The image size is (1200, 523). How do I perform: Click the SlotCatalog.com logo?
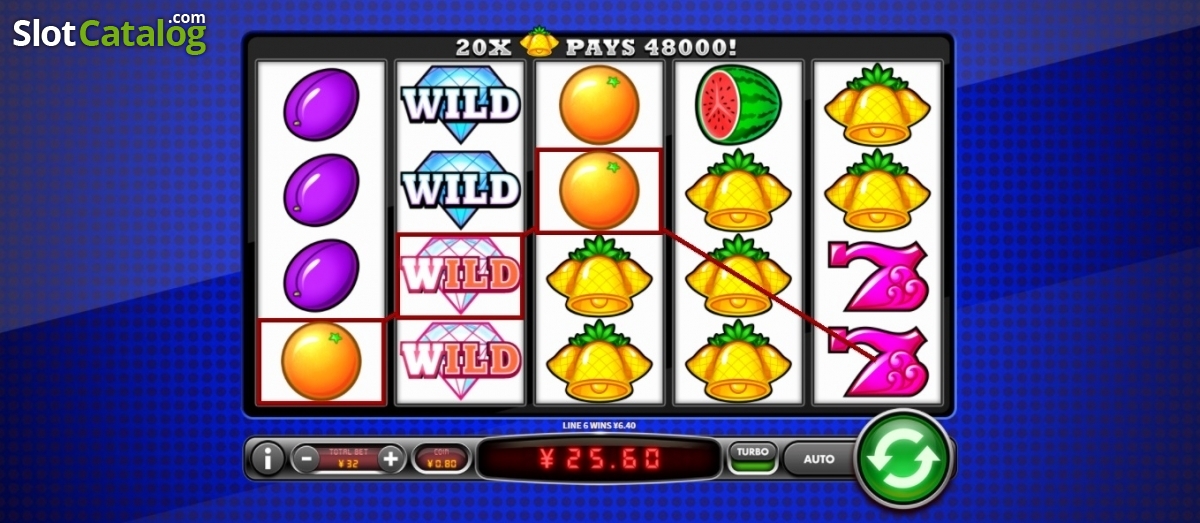(x=110, y=34)
